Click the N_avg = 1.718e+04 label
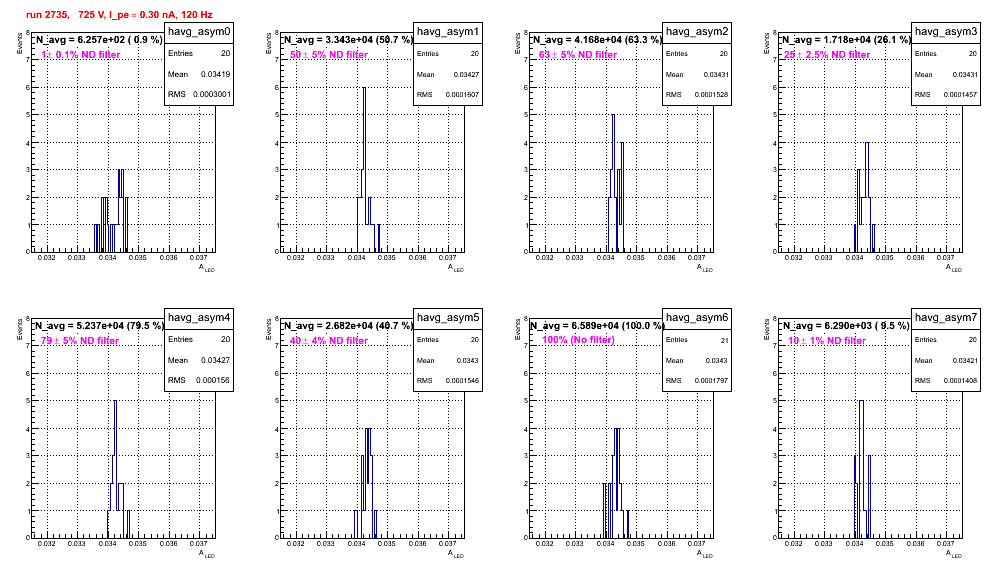This screenshot has width=996, height=572. [x=846, y=39]
